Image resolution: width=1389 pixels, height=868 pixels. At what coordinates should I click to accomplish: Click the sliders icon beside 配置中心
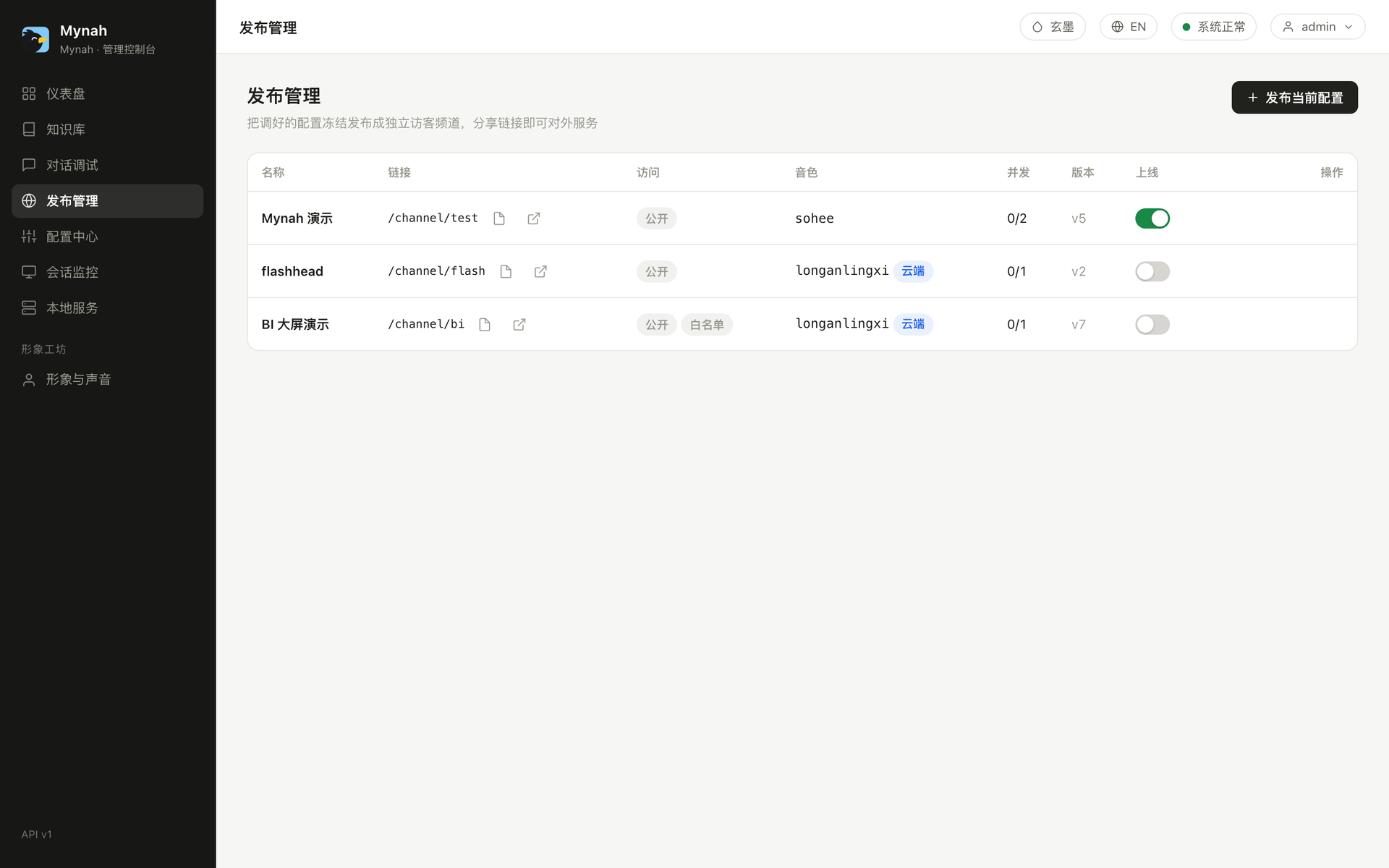29,237
